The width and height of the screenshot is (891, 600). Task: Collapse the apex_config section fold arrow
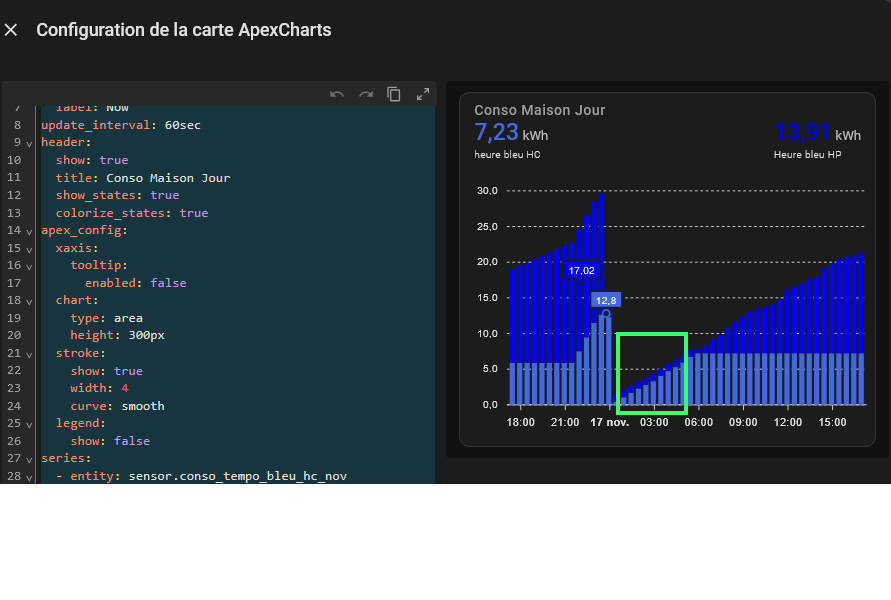pyautogui.click(x=29, y=231)
